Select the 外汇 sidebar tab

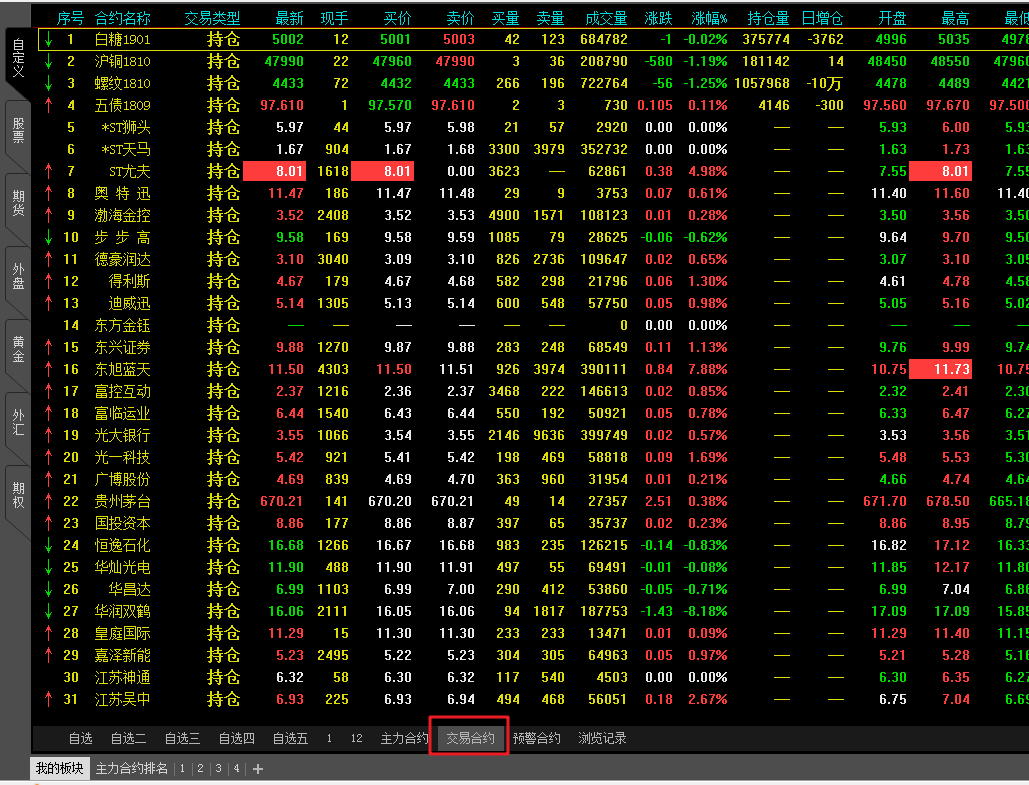pos(17,422)
